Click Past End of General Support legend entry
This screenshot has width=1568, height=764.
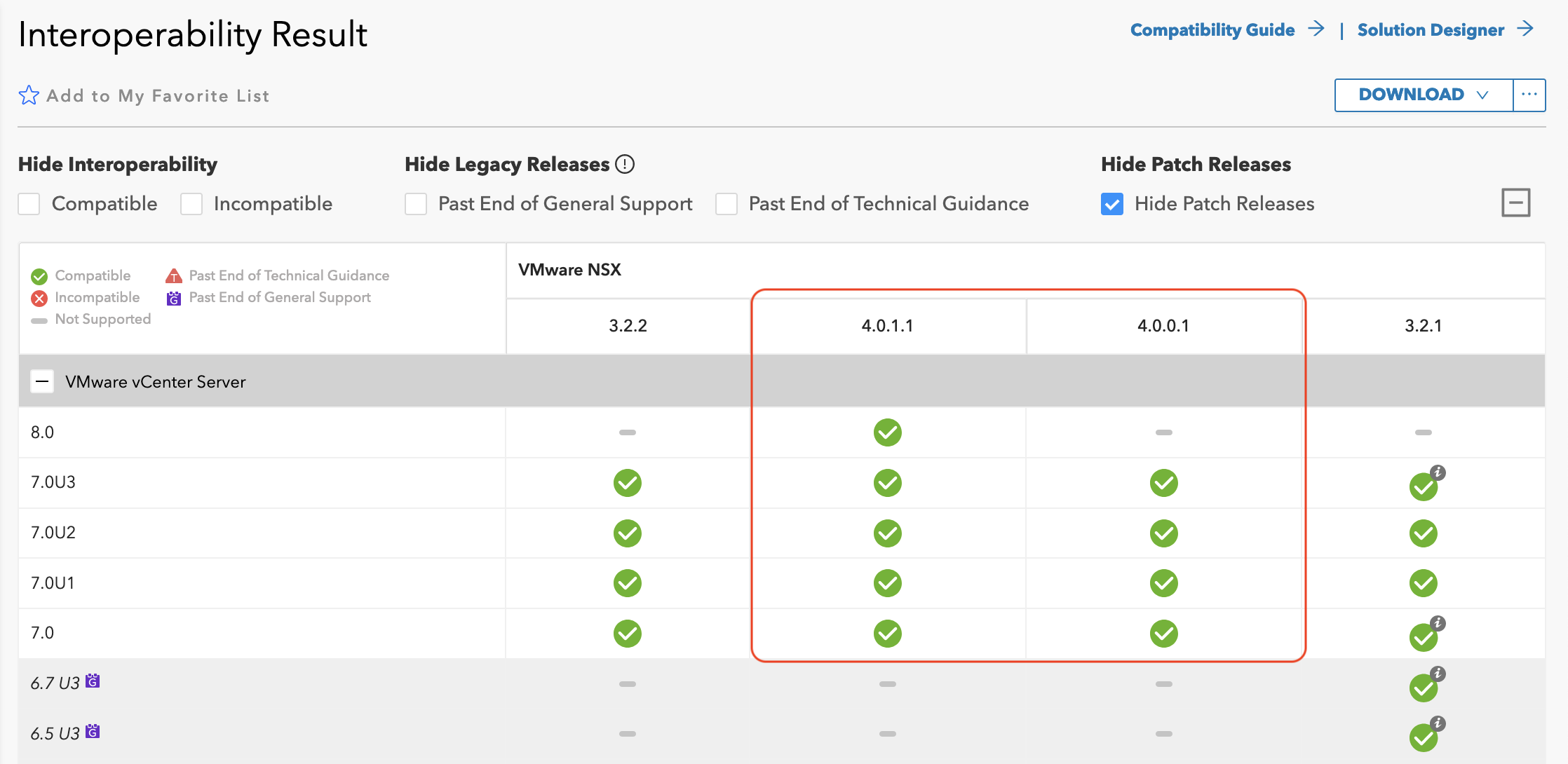pyautogui.click(x=269, y=298)
